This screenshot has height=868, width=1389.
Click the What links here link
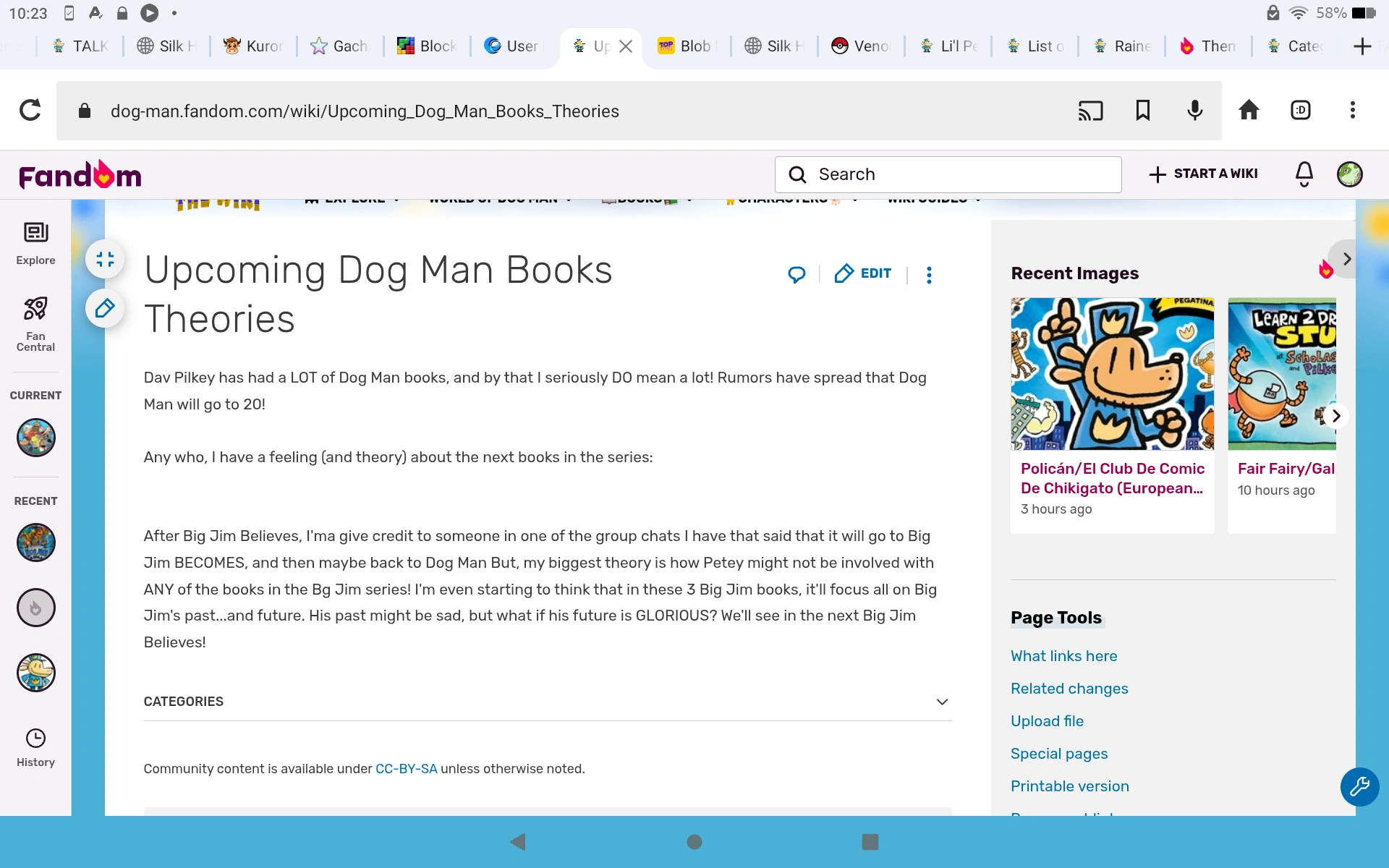[x=1063, y=656]
